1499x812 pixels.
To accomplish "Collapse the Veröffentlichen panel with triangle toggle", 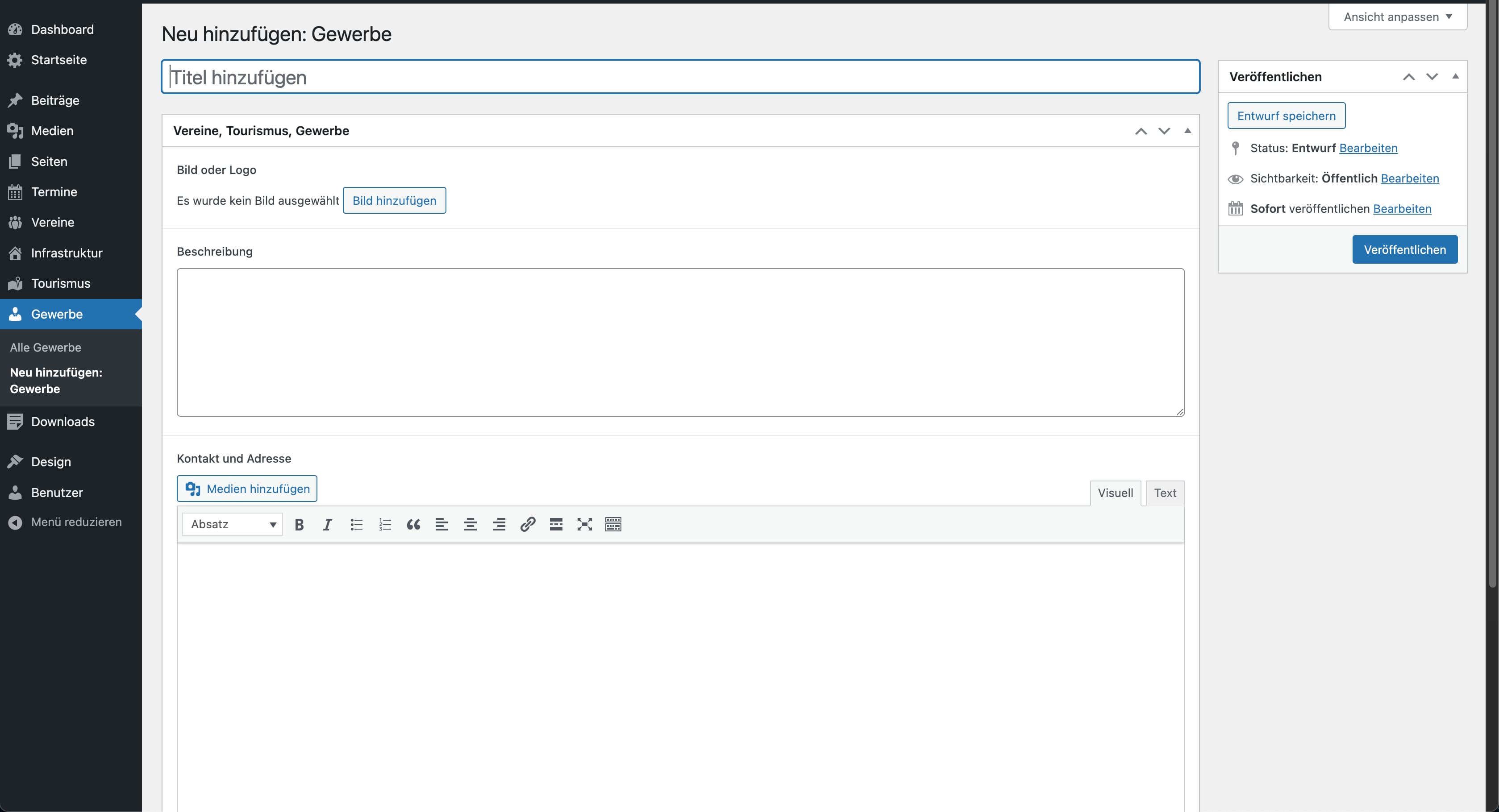I will pos(1455,76).
